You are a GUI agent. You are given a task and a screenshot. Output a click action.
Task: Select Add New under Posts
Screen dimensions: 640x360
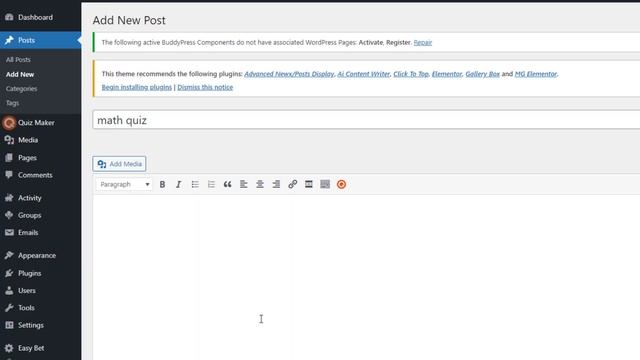(20, 74)
